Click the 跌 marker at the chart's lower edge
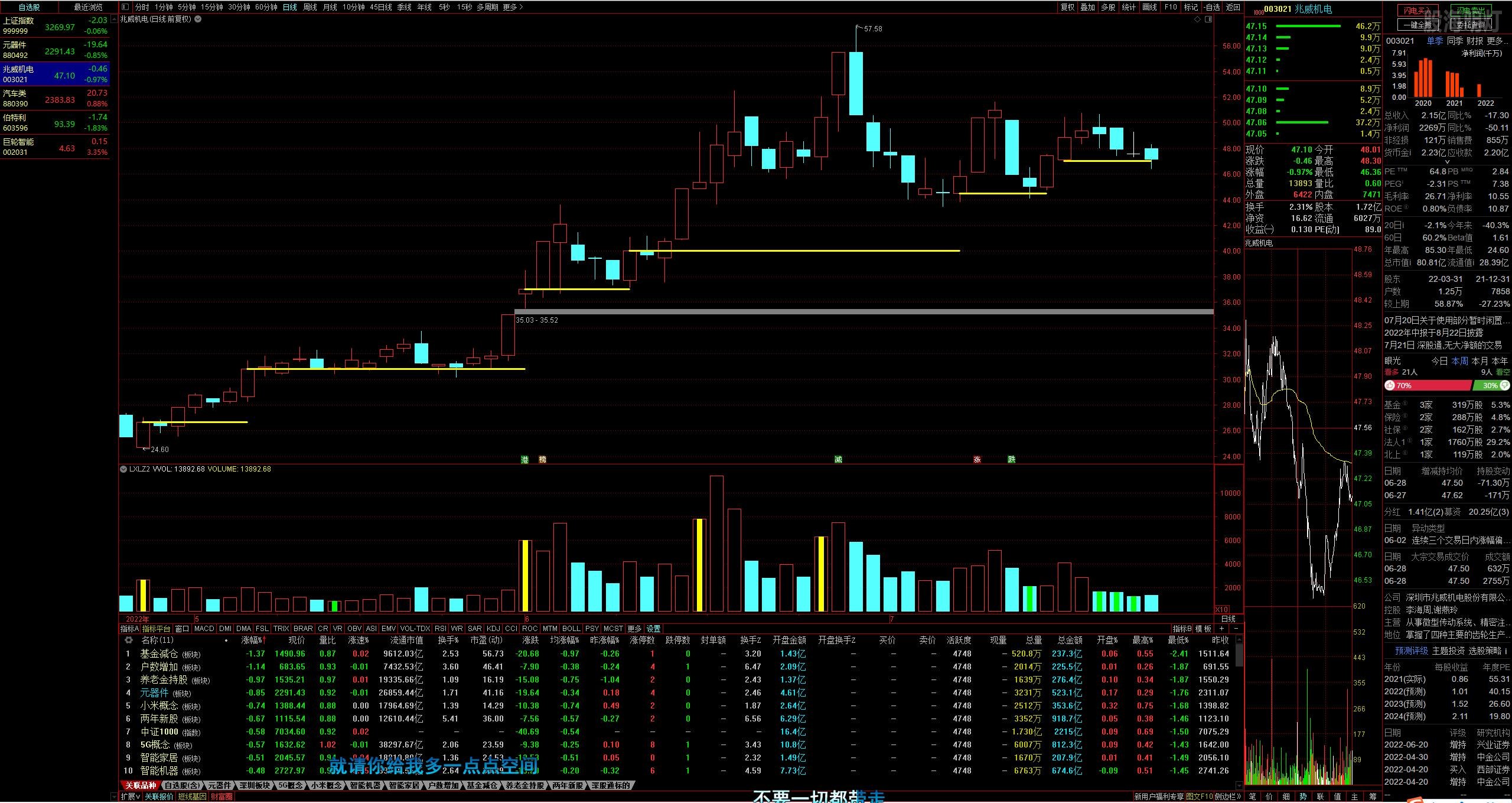 [1011, 460]
